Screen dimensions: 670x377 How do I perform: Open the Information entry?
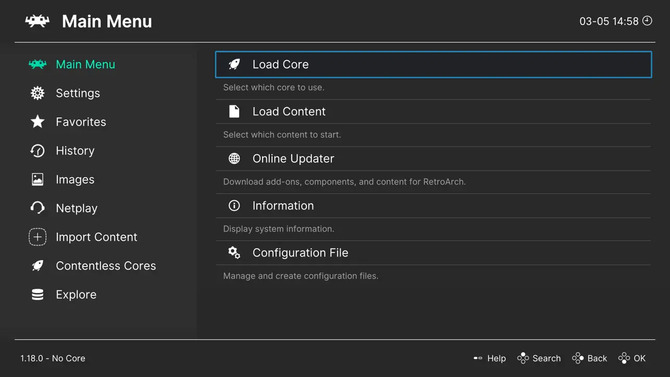pos(433,206)
